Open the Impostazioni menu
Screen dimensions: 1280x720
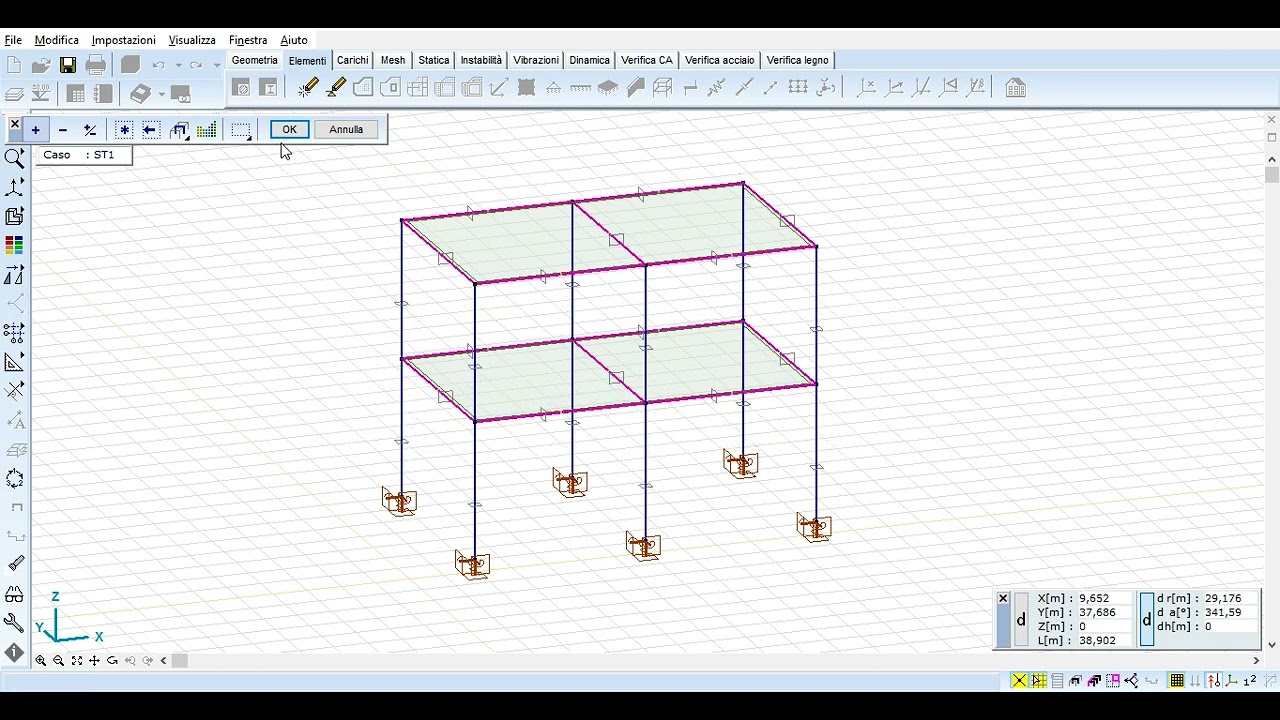tap(124, 40)
